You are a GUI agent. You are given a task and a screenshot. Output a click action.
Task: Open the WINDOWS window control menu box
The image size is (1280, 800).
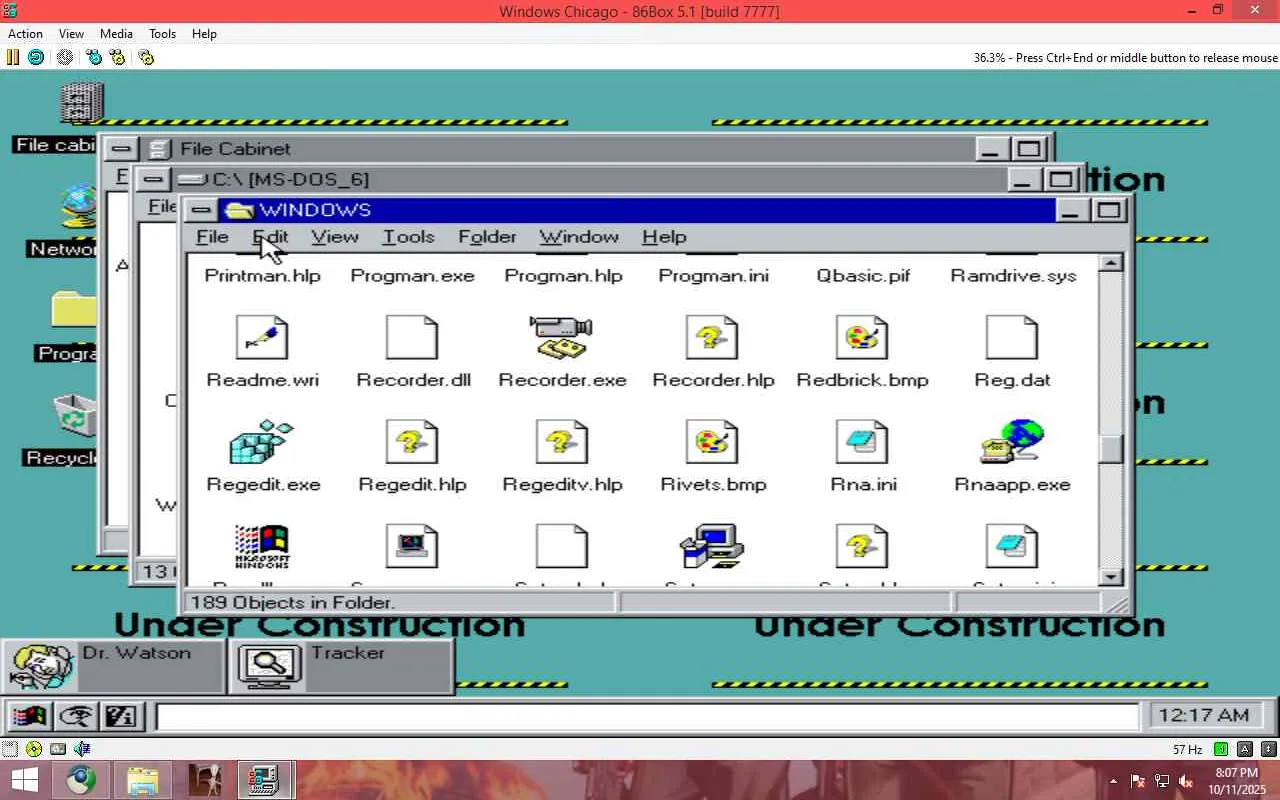point(201,210)
